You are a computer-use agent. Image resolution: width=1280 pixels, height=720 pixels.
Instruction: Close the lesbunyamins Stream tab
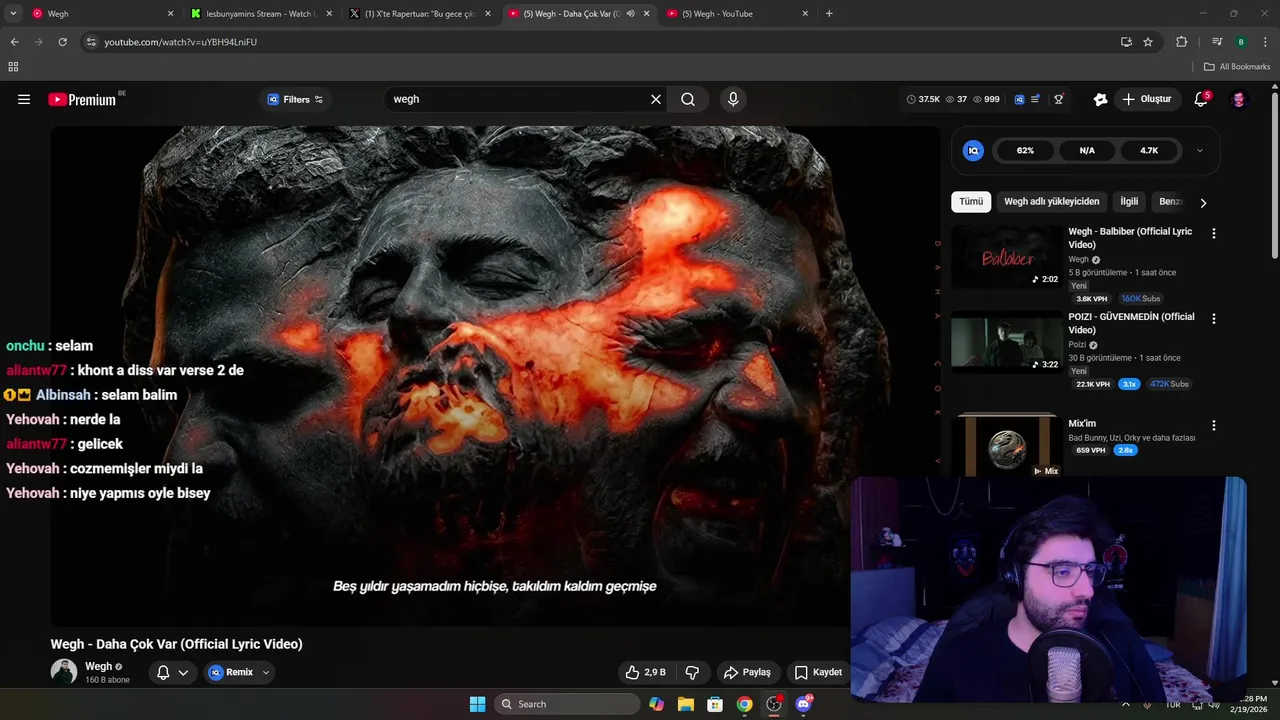click(329, 14)
